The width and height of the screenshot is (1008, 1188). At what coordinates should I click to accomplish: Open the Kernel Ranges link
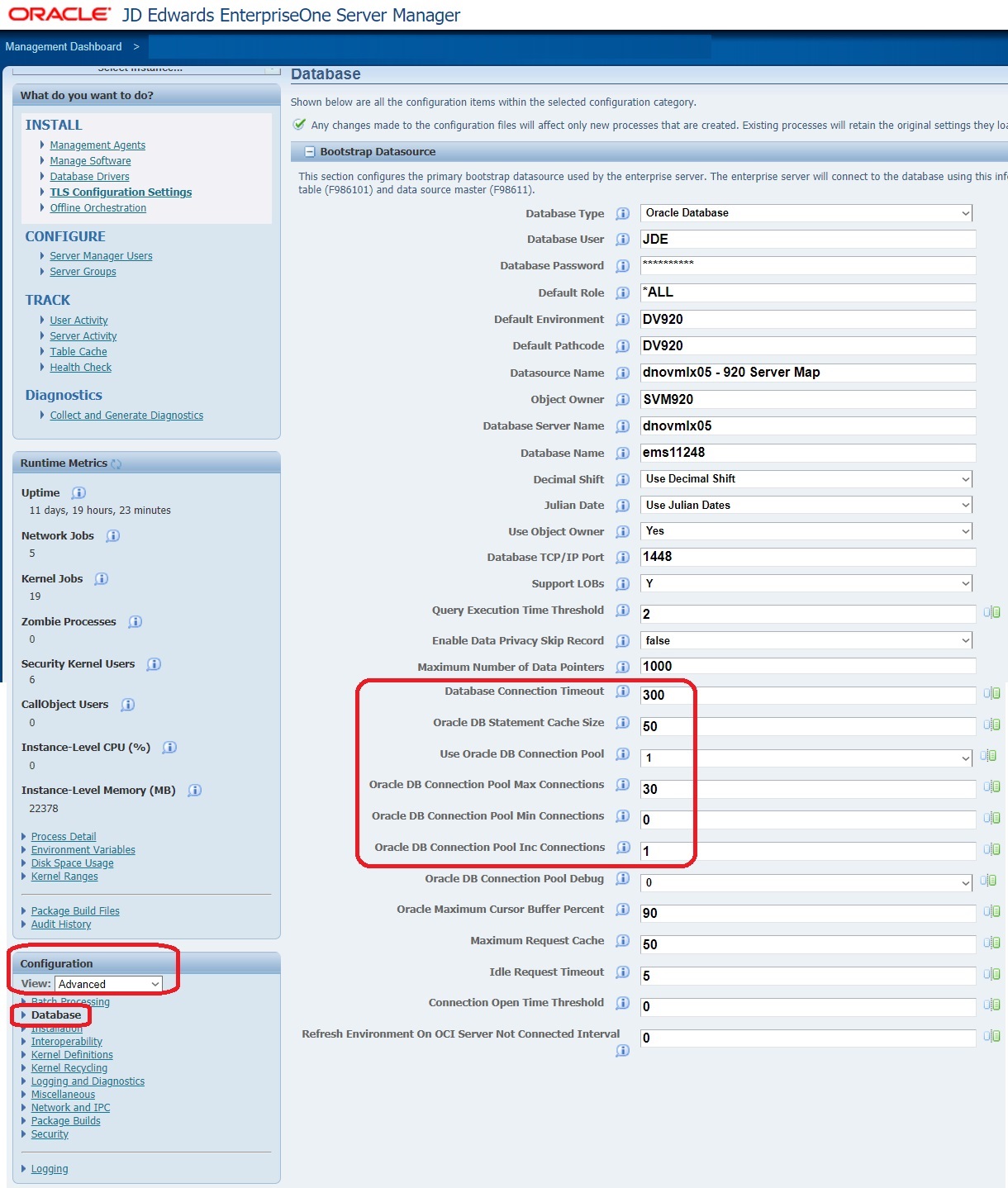pyautogui.click(x=64, y=877)
